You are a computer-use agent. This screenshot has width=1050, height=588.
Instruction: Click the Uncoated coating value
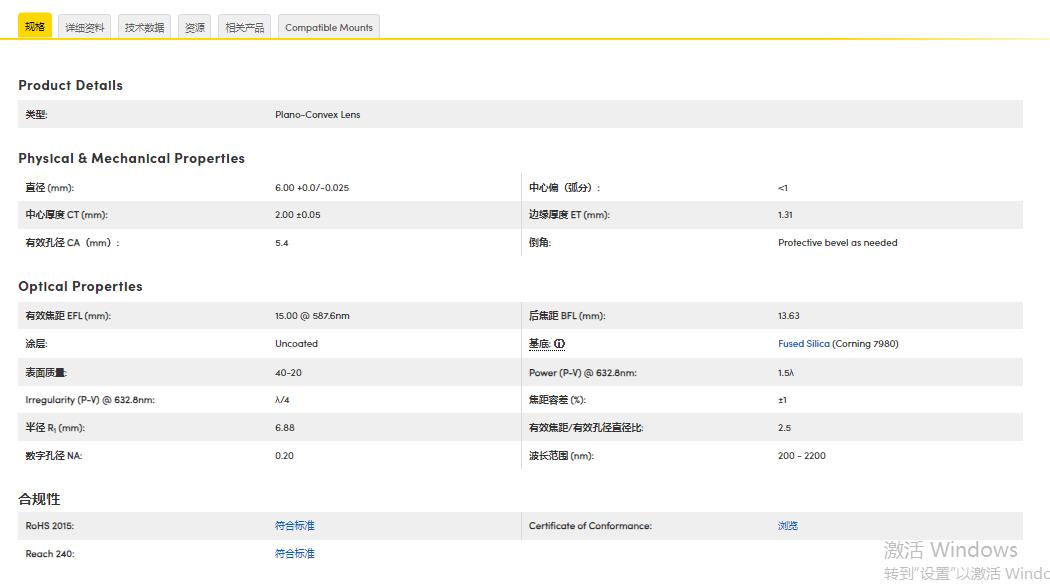click(297, 344)
